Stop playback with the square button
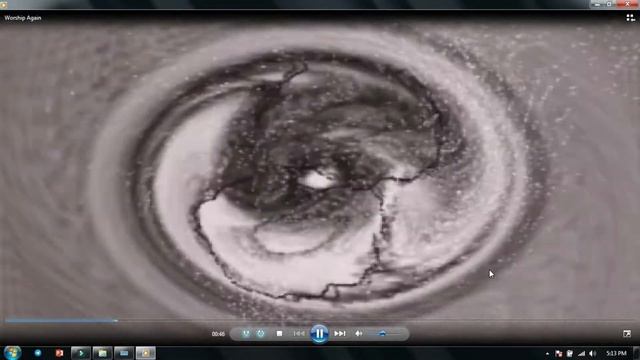Screen dimensions: 640x360 279,333
